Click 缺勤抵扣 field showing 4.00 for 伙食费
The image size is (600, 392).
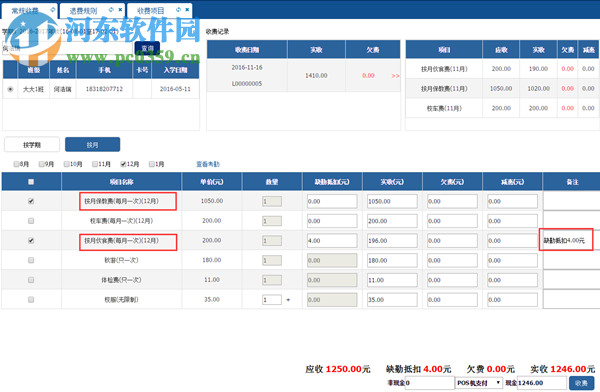(x=332, y=240)
